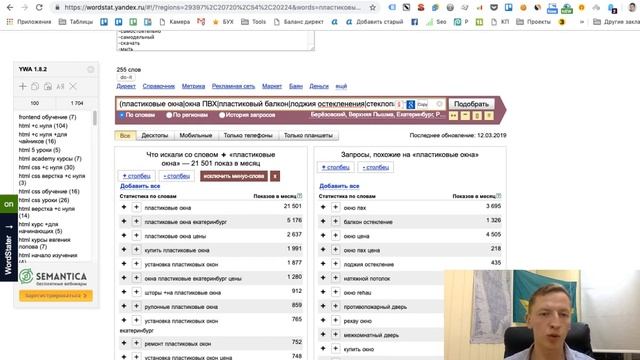Reload the Wordstat page

point(39,7)
